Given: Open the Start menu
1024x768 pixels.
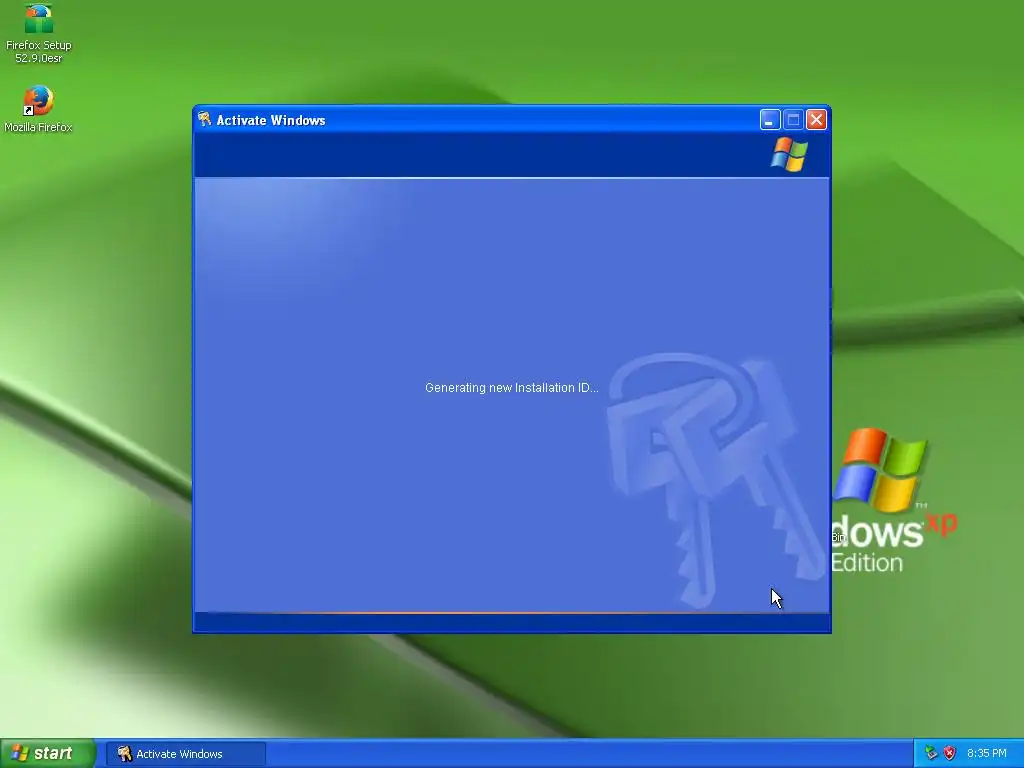Looking at the screenshot, I should [47, 754].
